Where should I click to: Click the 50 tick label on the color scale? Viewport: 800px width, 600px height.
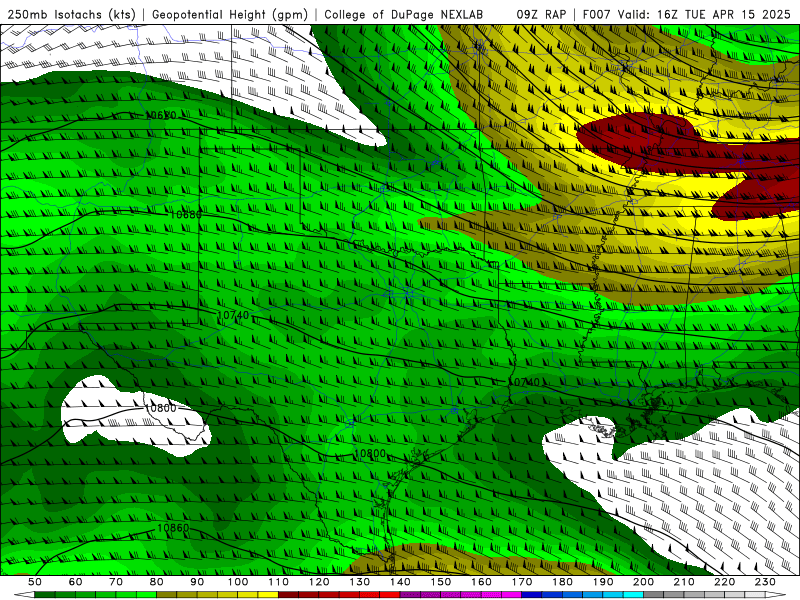pos(35,582)
